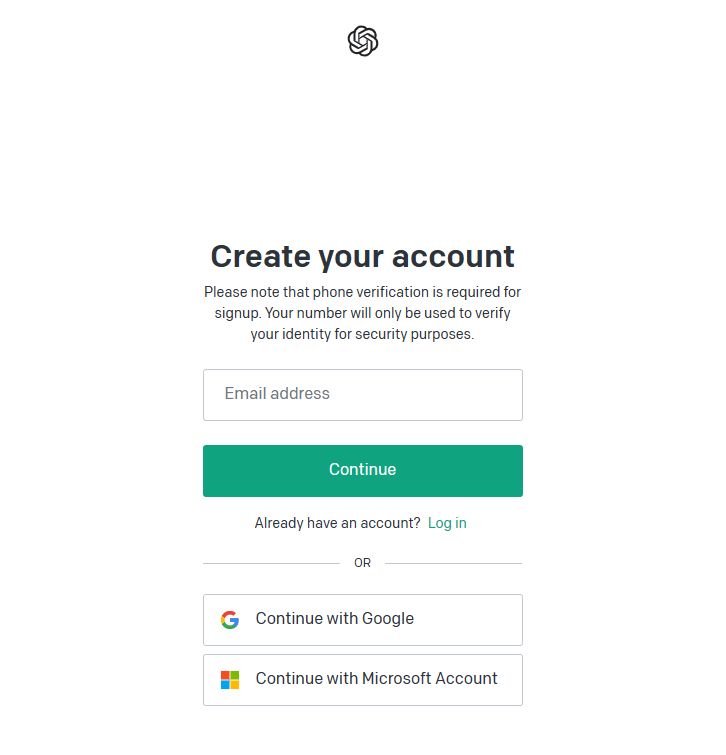This screenshot has height=755, width=726.
Task: Click the Microsoft four-square logo icon
Action: click(230, 680)
